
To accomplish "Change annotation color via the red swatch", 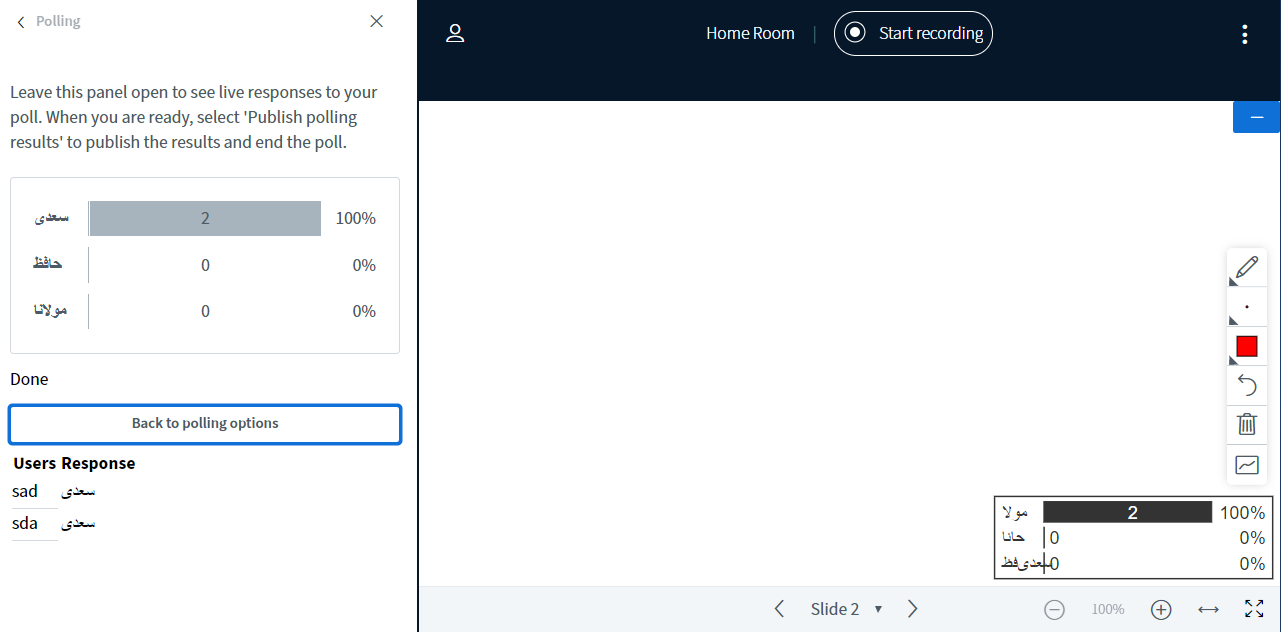I will tap(1247, 346).
